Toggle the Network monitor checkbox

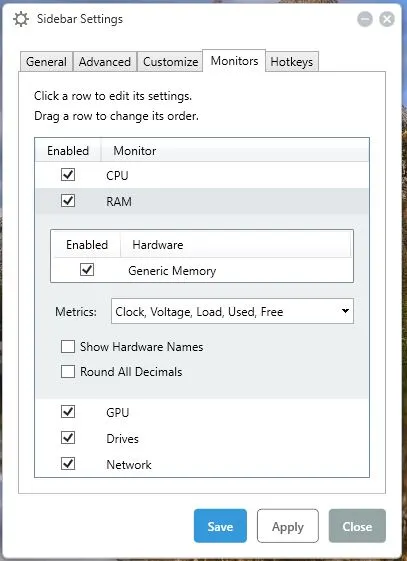click(68, 464)
